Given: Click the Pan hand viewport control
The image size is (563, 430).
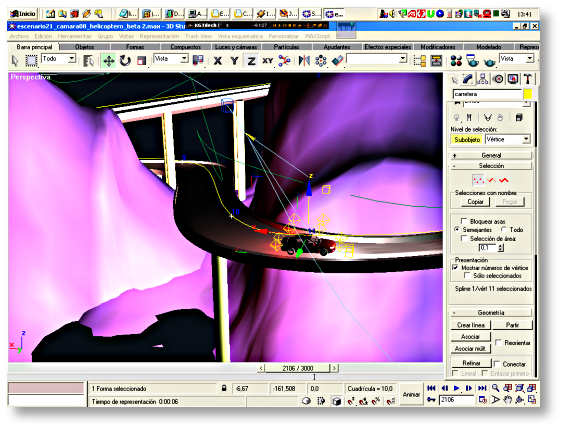Looking at the screenshot, I should (507, 399).
